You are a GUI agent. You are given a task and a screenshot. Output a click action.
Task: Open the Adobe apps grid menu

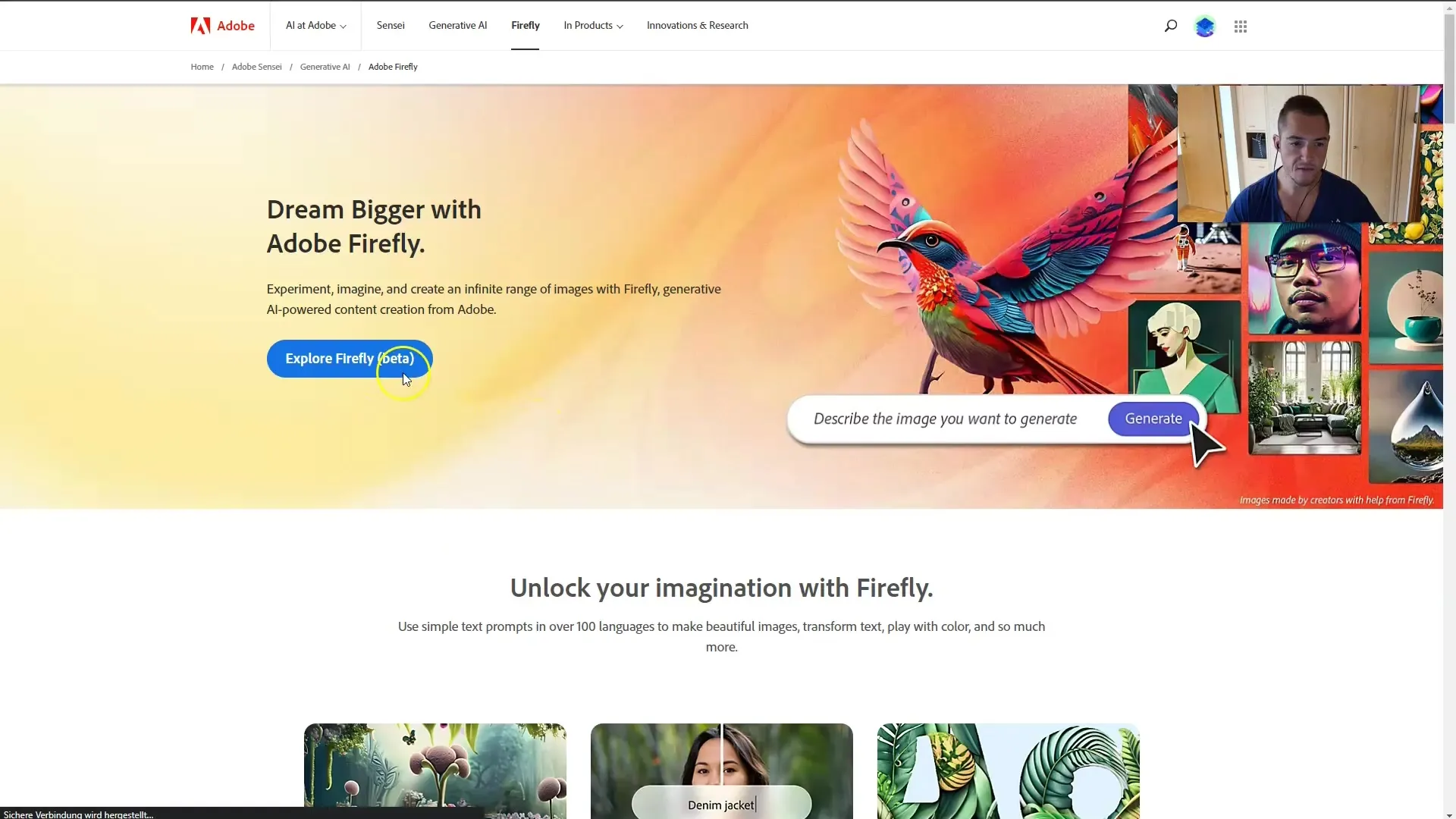pos(1240,25)
